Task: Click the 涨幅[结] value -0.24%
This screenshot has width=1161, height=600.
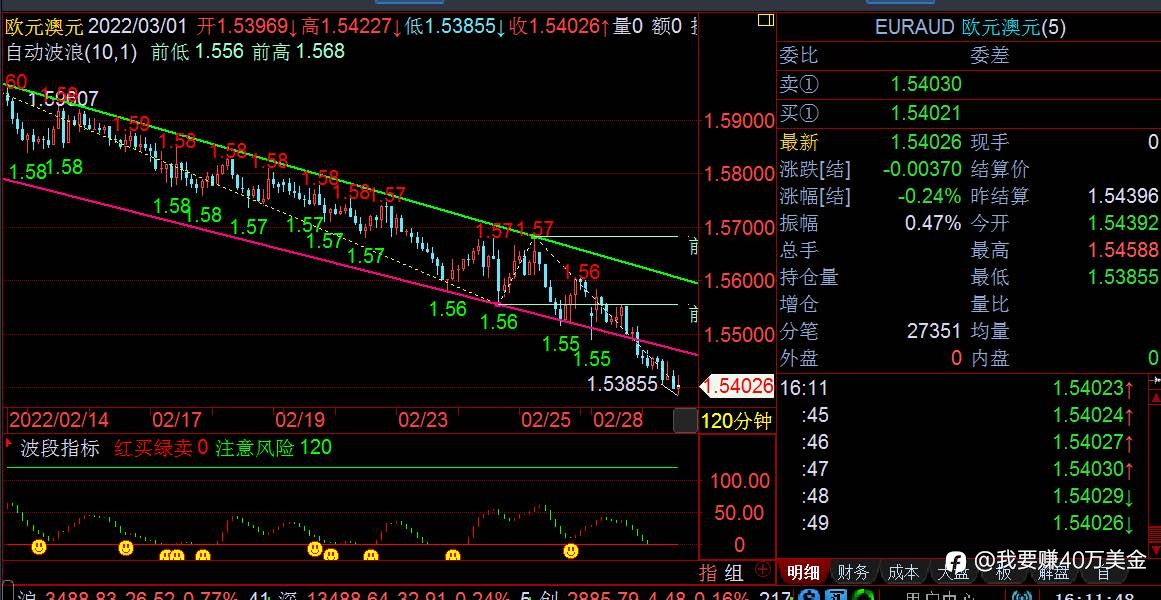Action: [929, 197]
